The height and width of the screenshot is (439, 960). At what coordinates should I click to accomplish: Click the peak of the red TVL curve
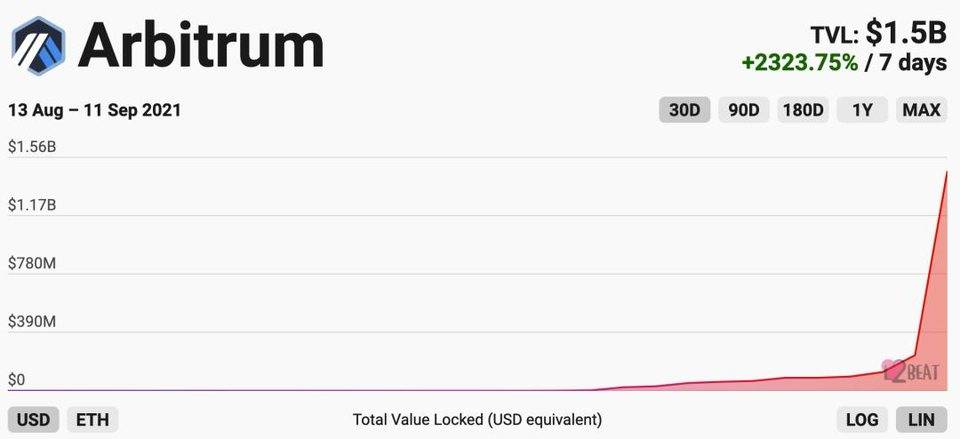947,173
